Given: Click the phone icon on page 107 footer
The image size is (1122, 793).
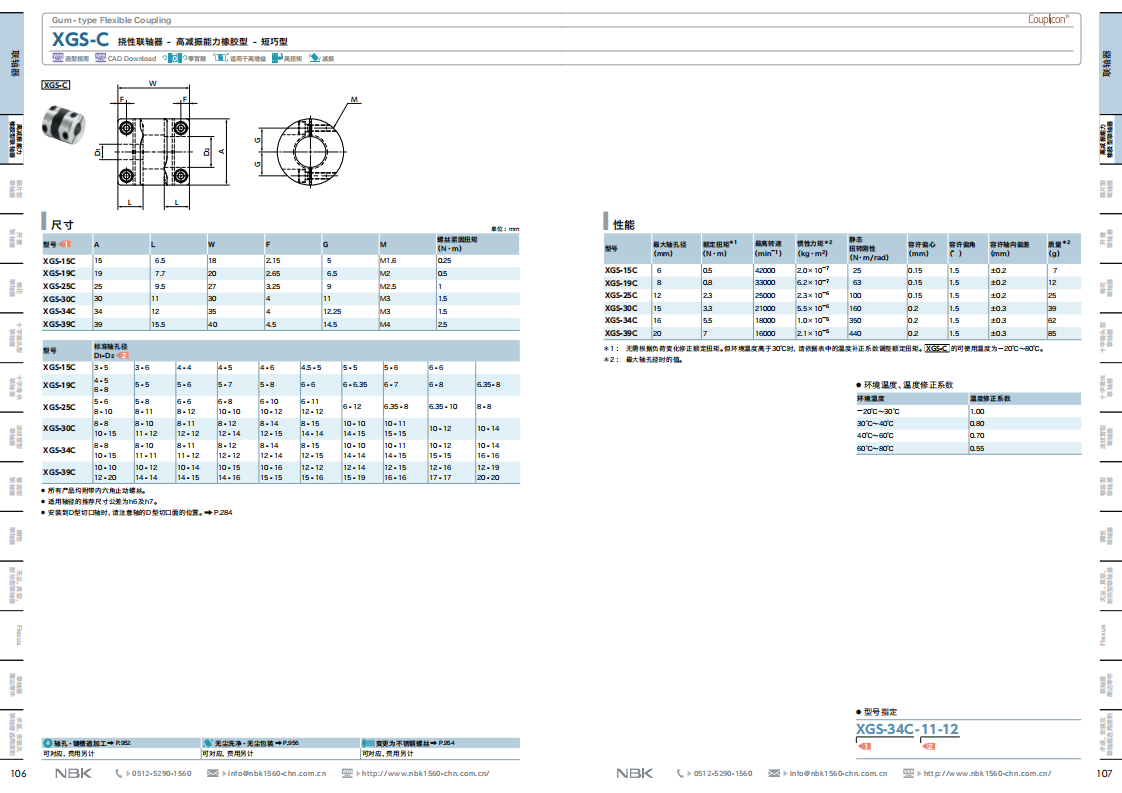Looking at the screenshot, I should coord(680,773).
